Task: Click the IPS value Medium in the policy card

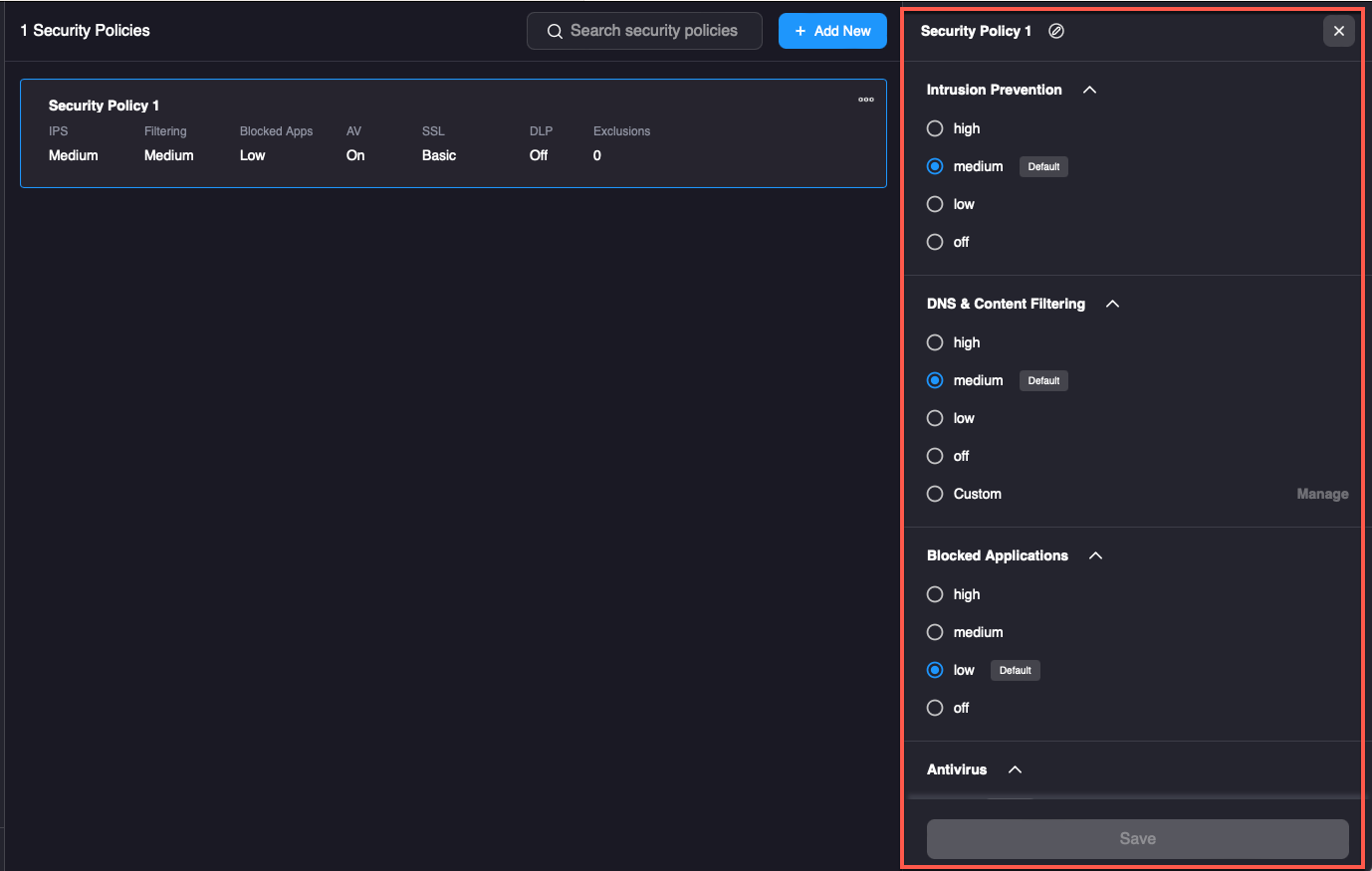Action: [74, 155]
